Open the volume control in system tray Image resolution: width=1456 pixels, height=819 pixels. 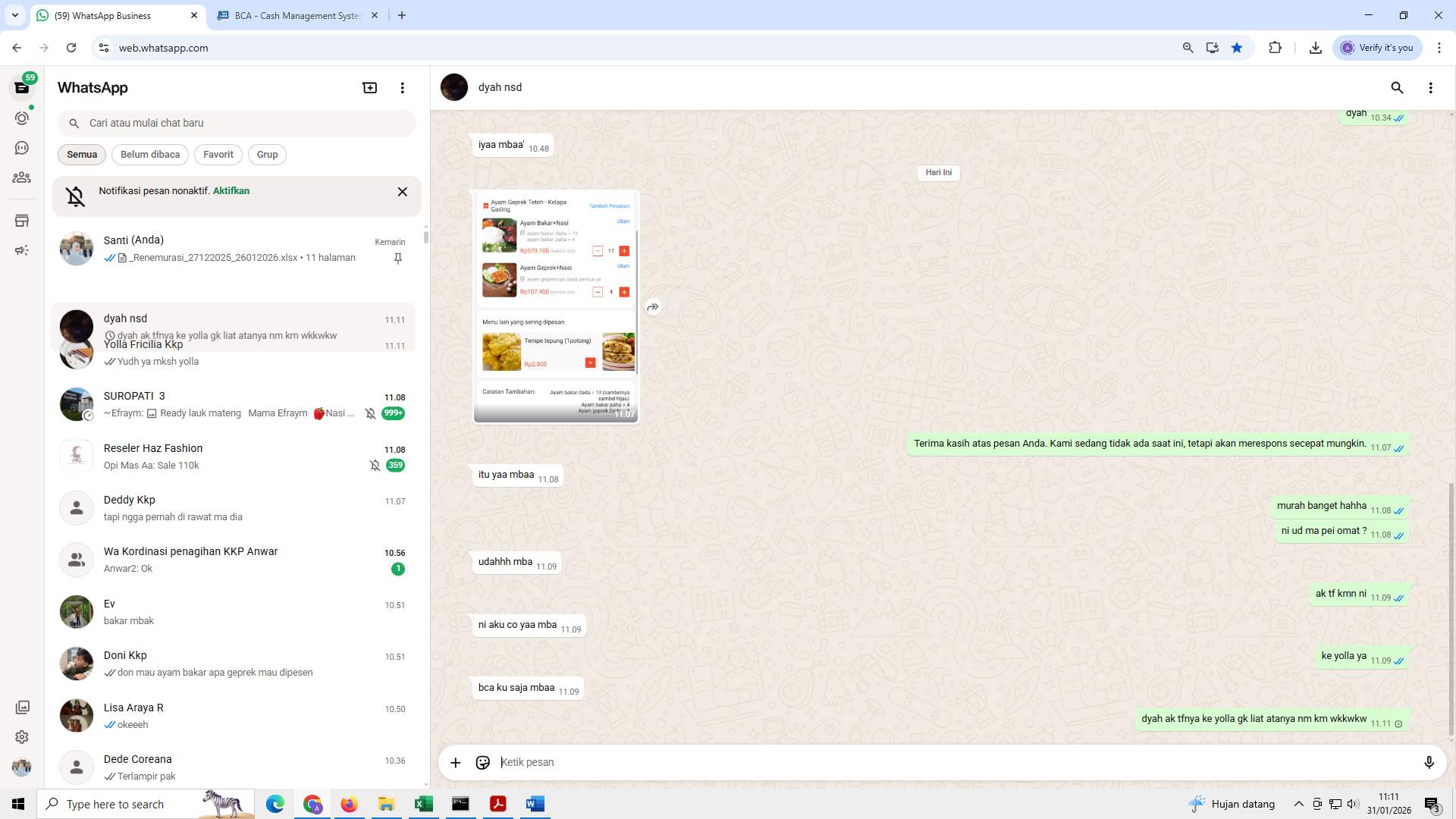click(1352, 804)
